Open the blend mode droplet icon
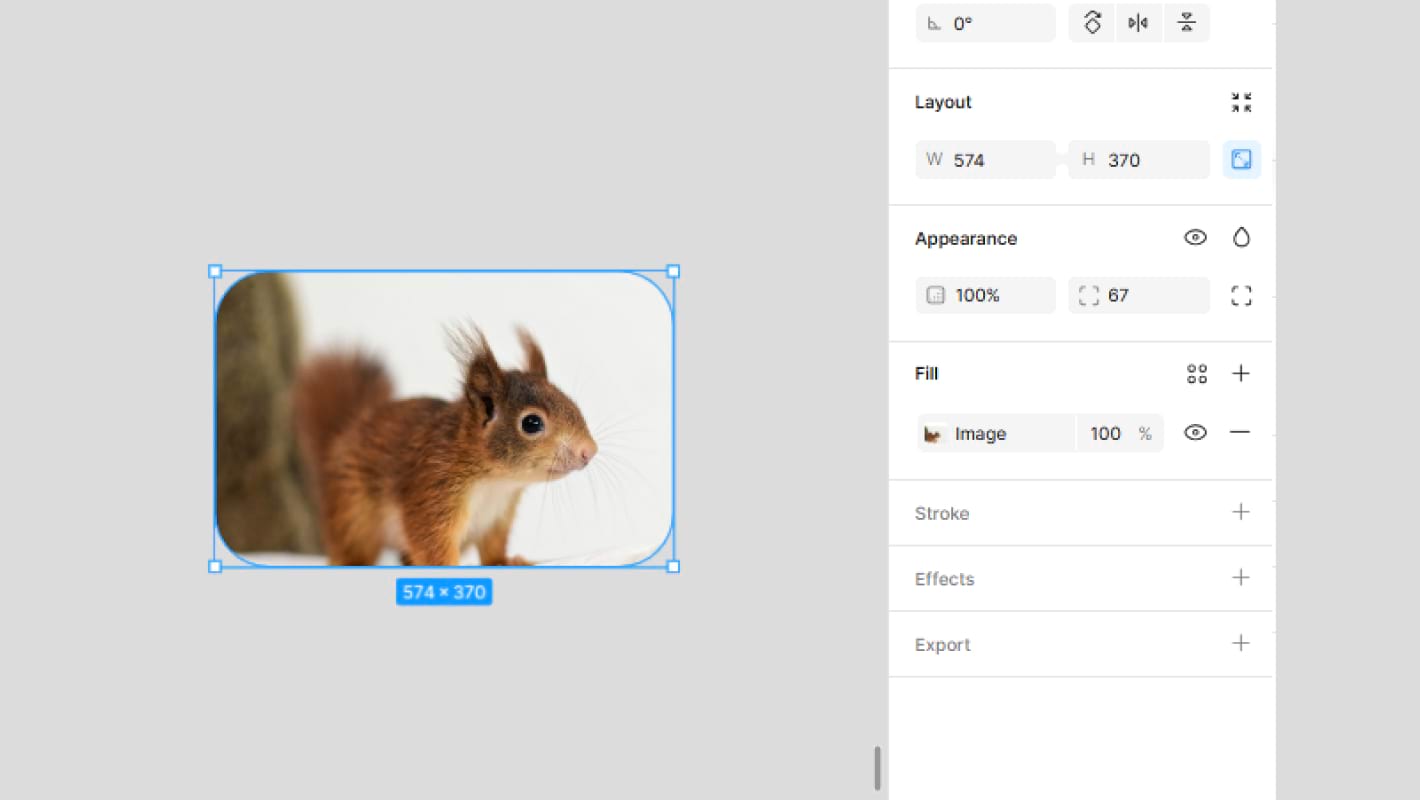Image resolution: width=1420 pixels, height=800 pixels. click(1241, 237)
